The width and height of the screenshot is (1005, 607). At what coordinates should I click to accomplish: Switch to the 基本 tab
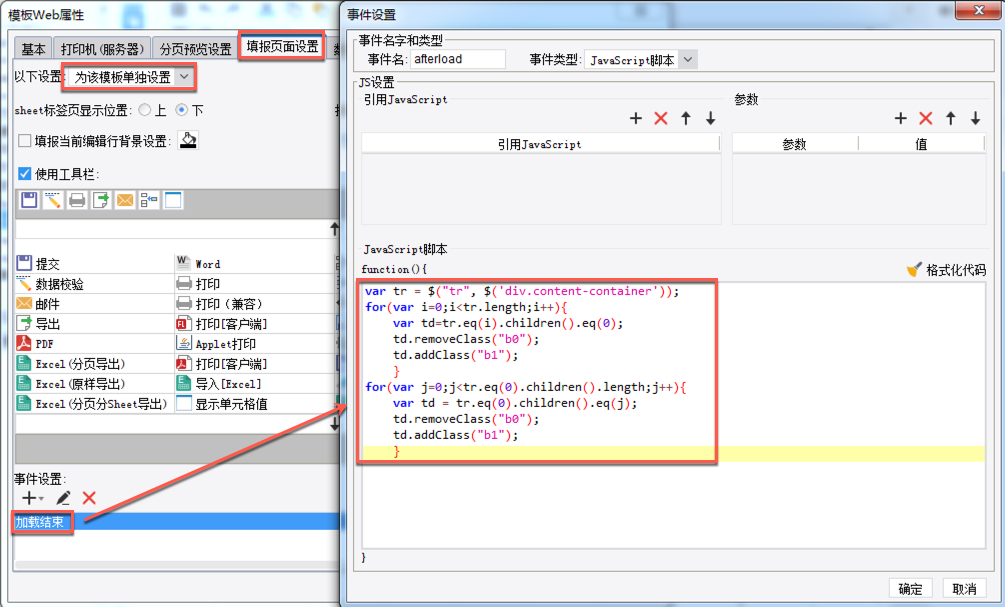tap(33, 49)
